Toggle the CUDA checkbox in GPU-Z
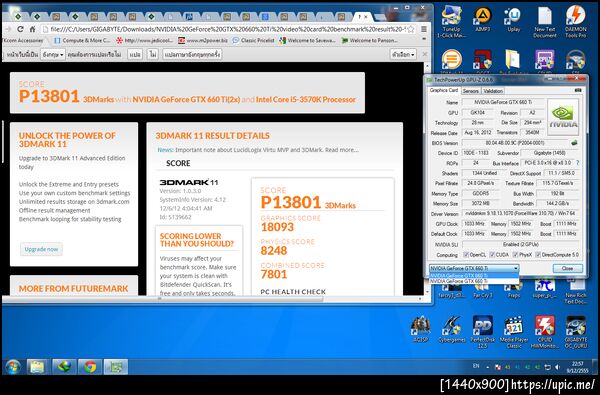 [492, 255]
